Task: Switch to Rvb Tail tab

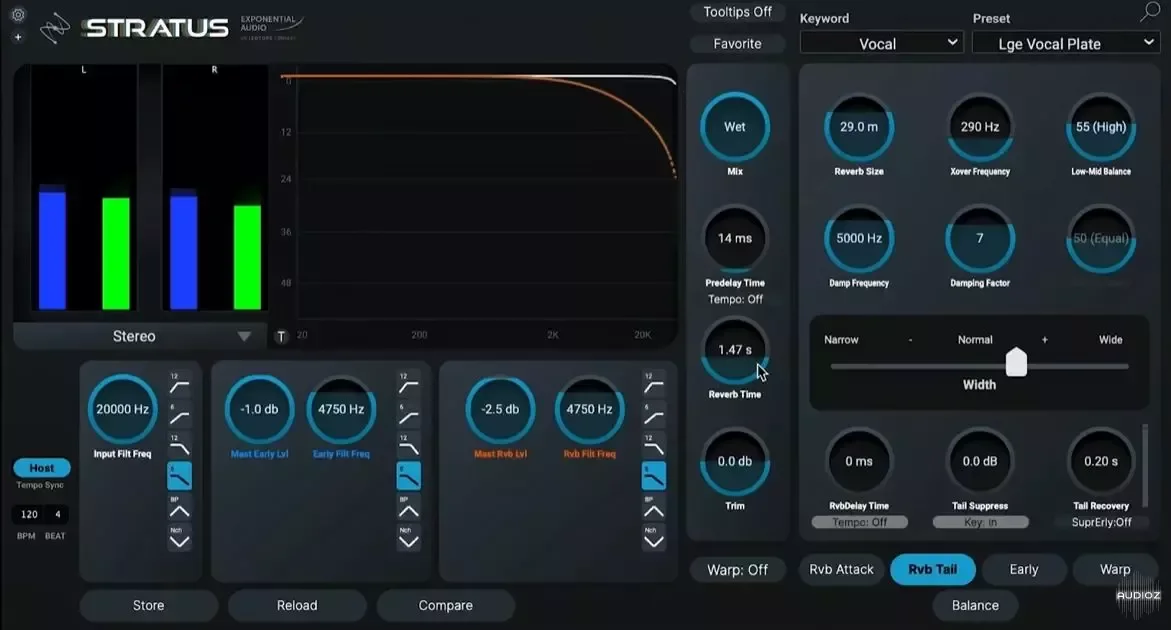Action: coord(932,570)
